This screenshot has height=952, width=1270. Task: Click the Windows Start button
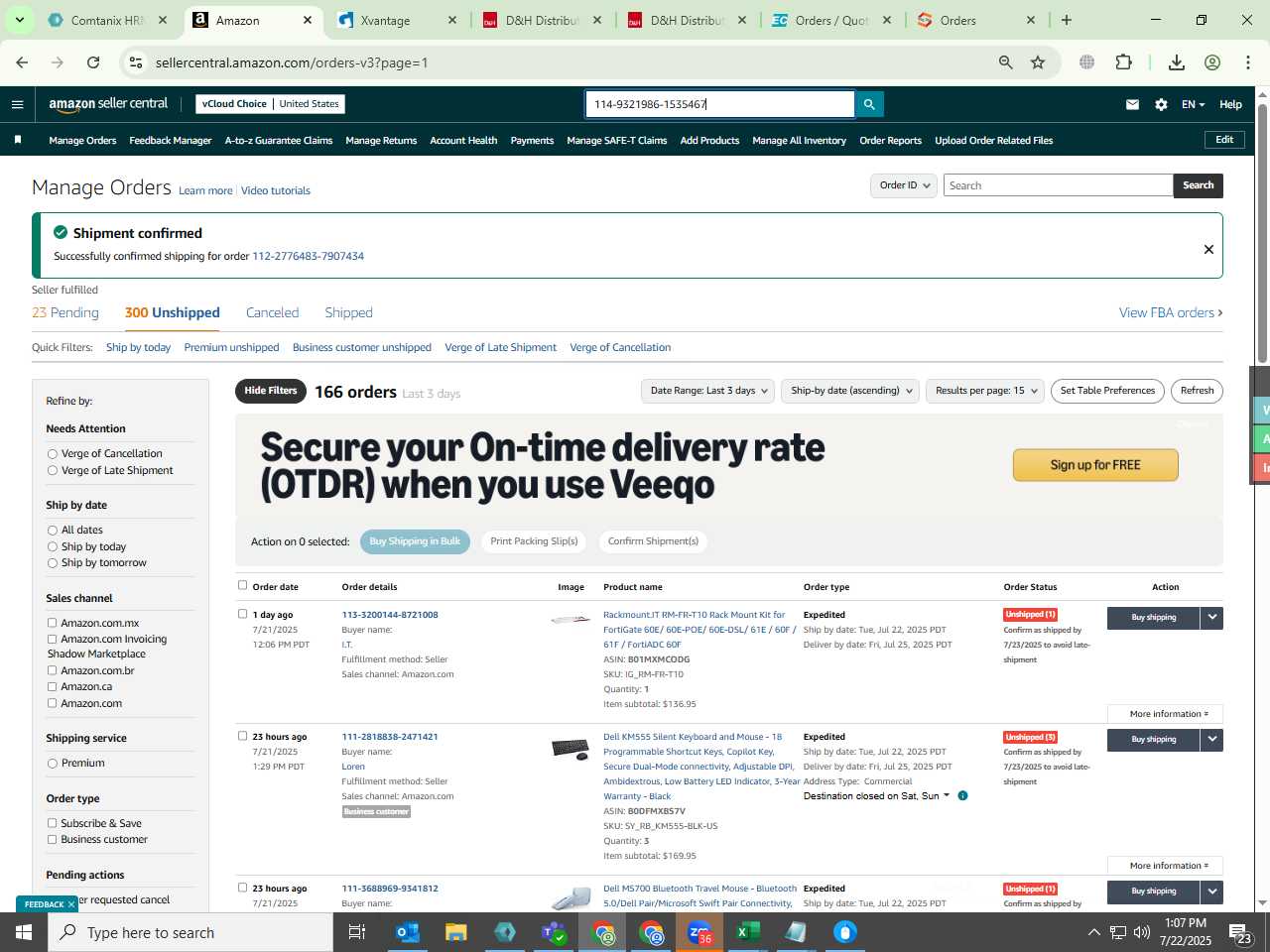24,932
